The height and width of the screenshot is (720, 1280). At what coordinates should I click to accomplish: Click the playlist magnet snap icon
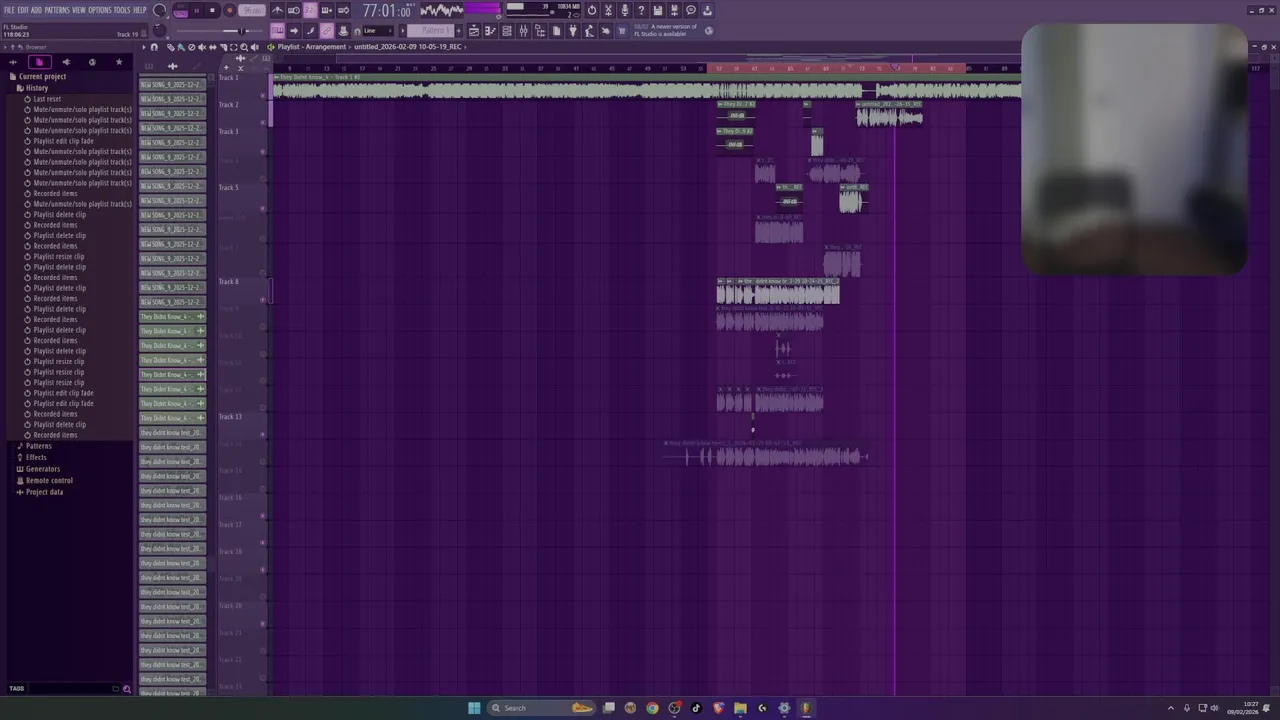coord(154,47)
